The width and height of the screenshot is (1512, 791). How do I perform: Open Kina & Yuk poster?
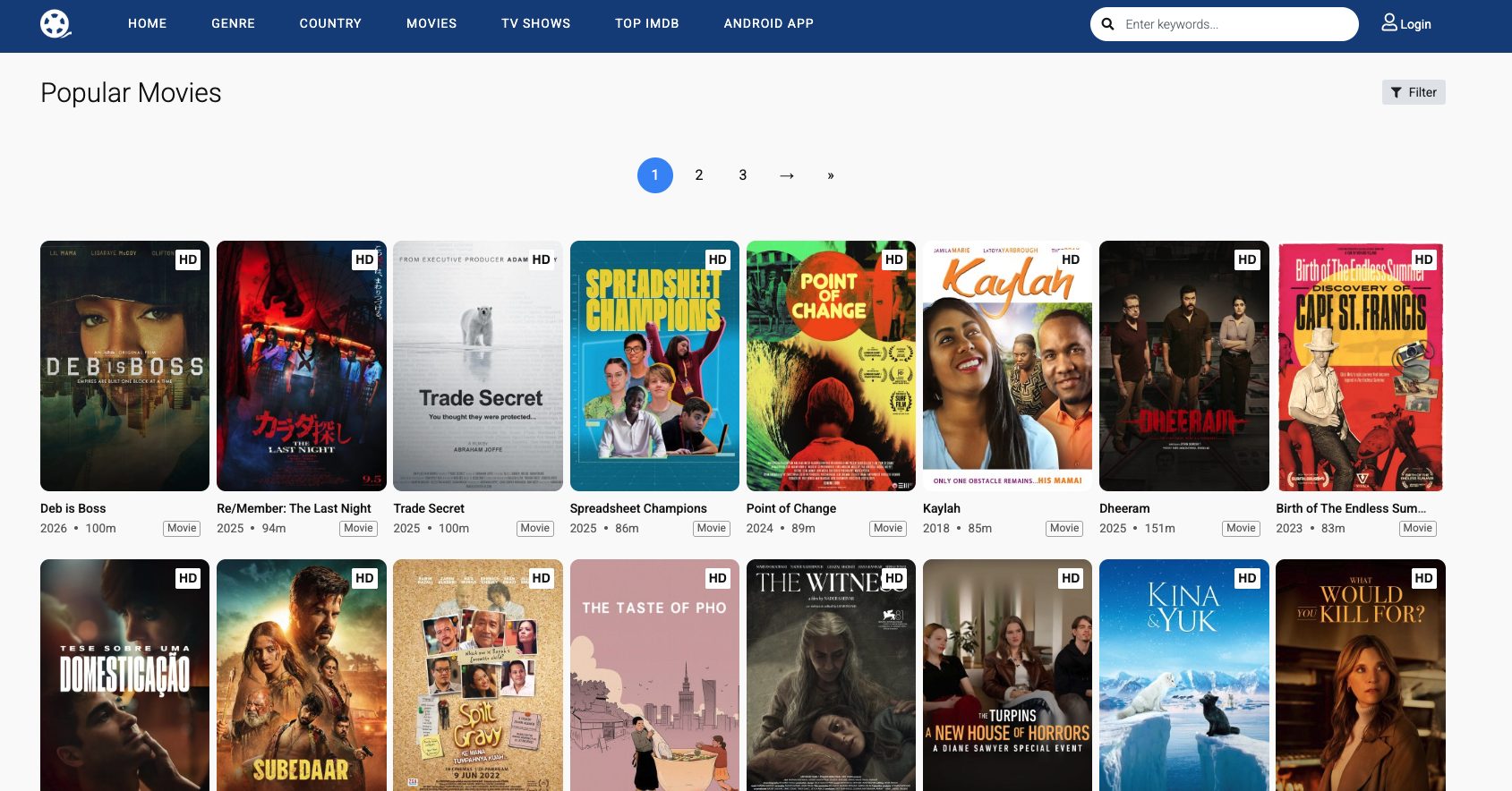[x=1184, y=676]
